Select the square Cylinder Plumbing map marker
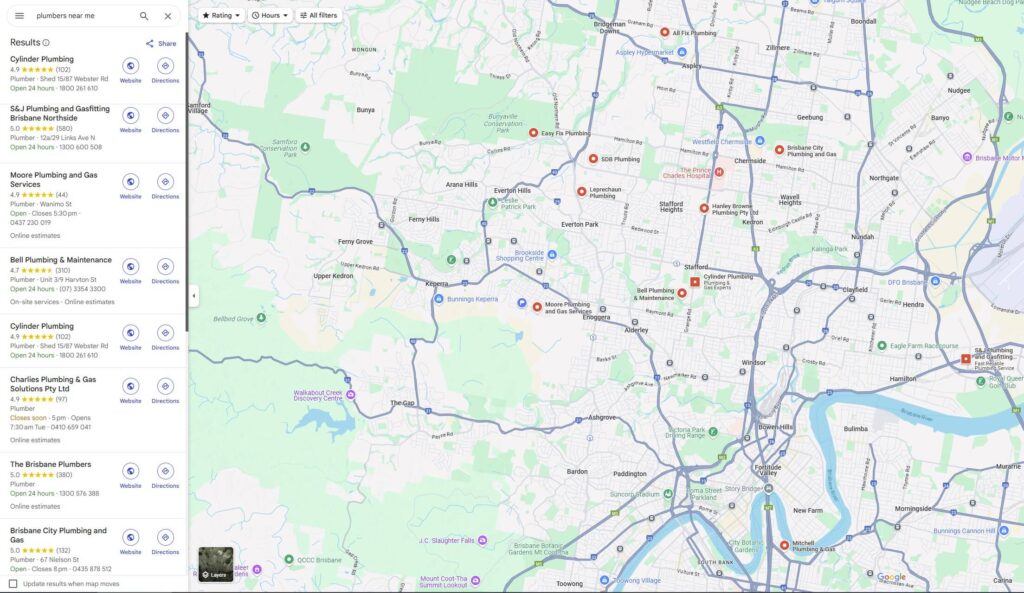The image size is (1024, 593). click(695, 281)
